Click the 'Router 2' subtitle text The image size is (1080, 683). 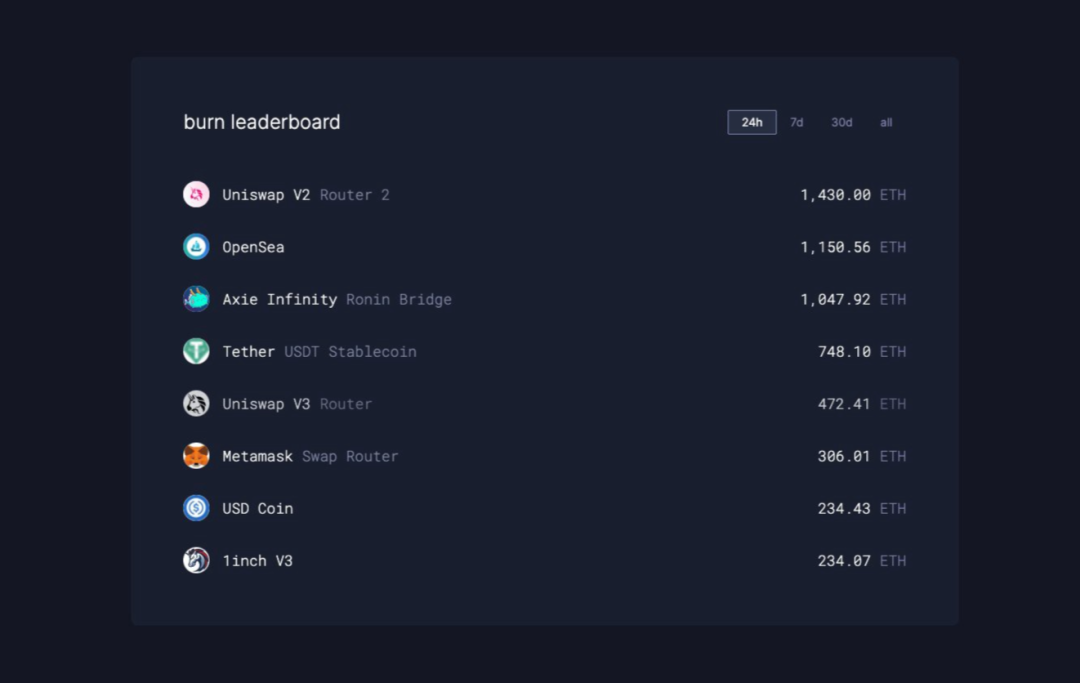[x=355, y=195]
